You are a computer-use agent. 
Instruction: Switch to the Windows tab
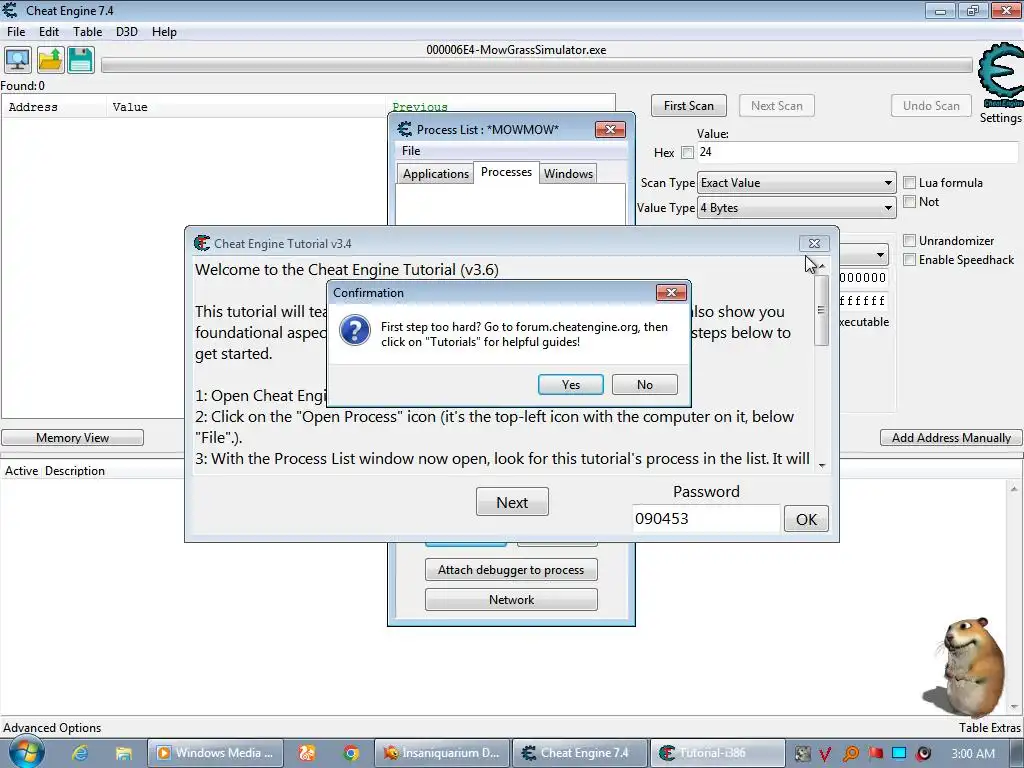pos(568,174)
